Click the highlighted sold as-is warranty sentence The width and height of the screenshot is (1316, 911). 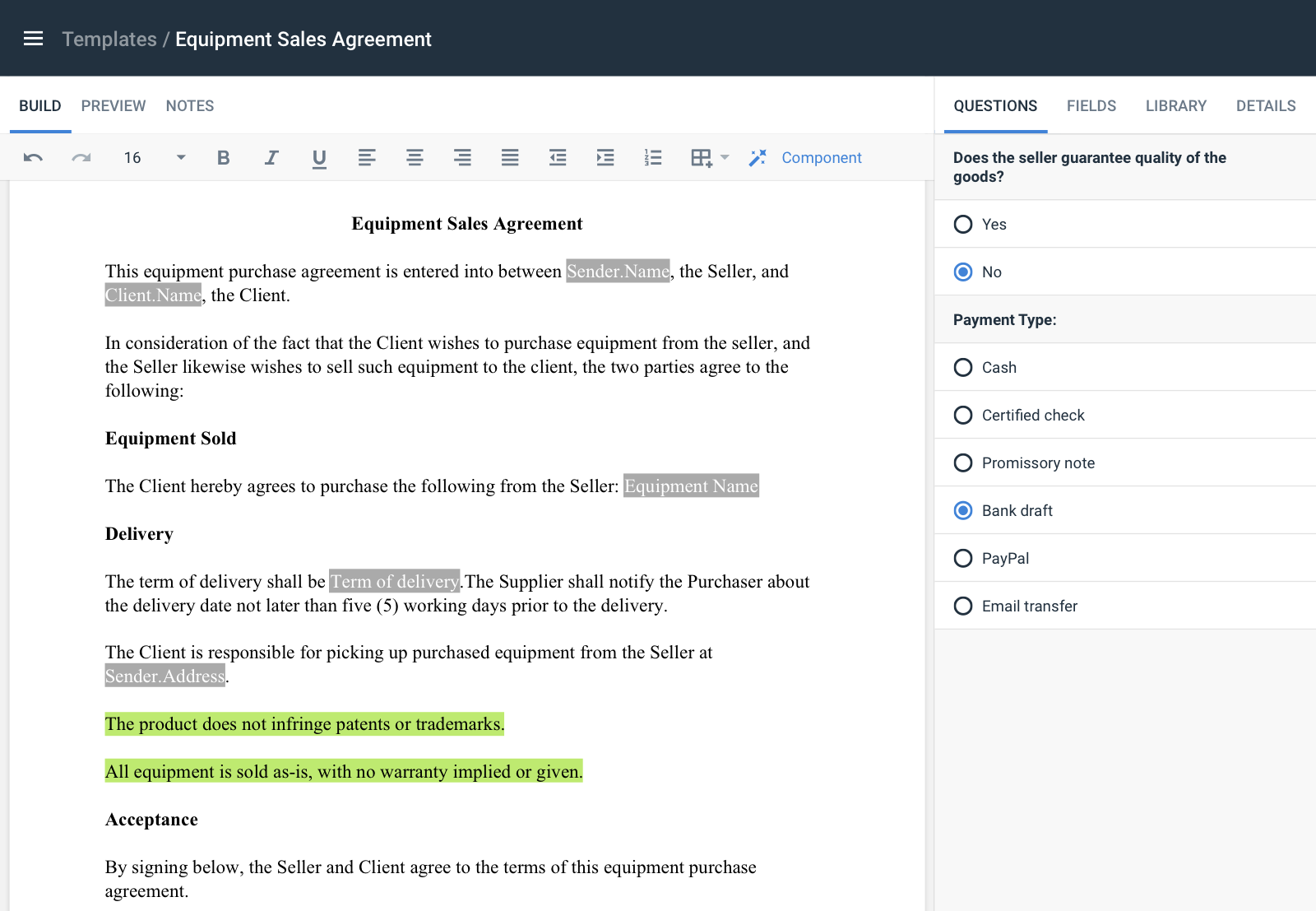click(x=344, y=771)
